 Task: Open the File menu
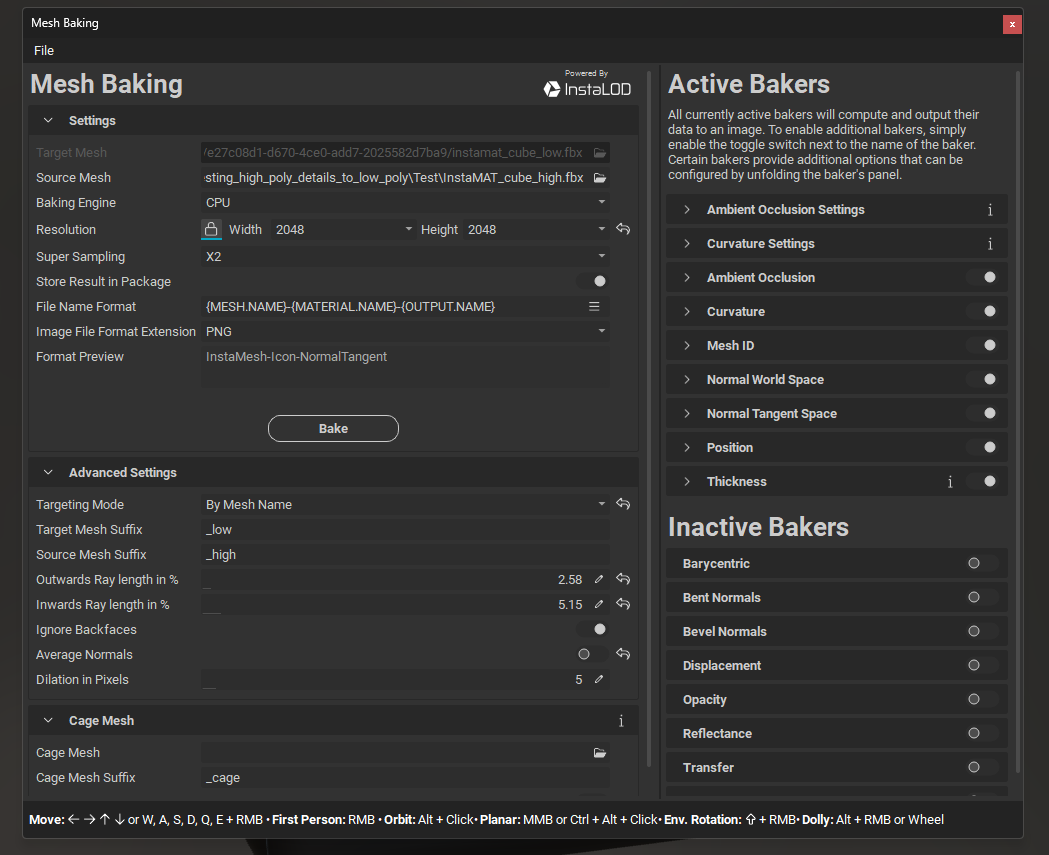pos(44,50)
